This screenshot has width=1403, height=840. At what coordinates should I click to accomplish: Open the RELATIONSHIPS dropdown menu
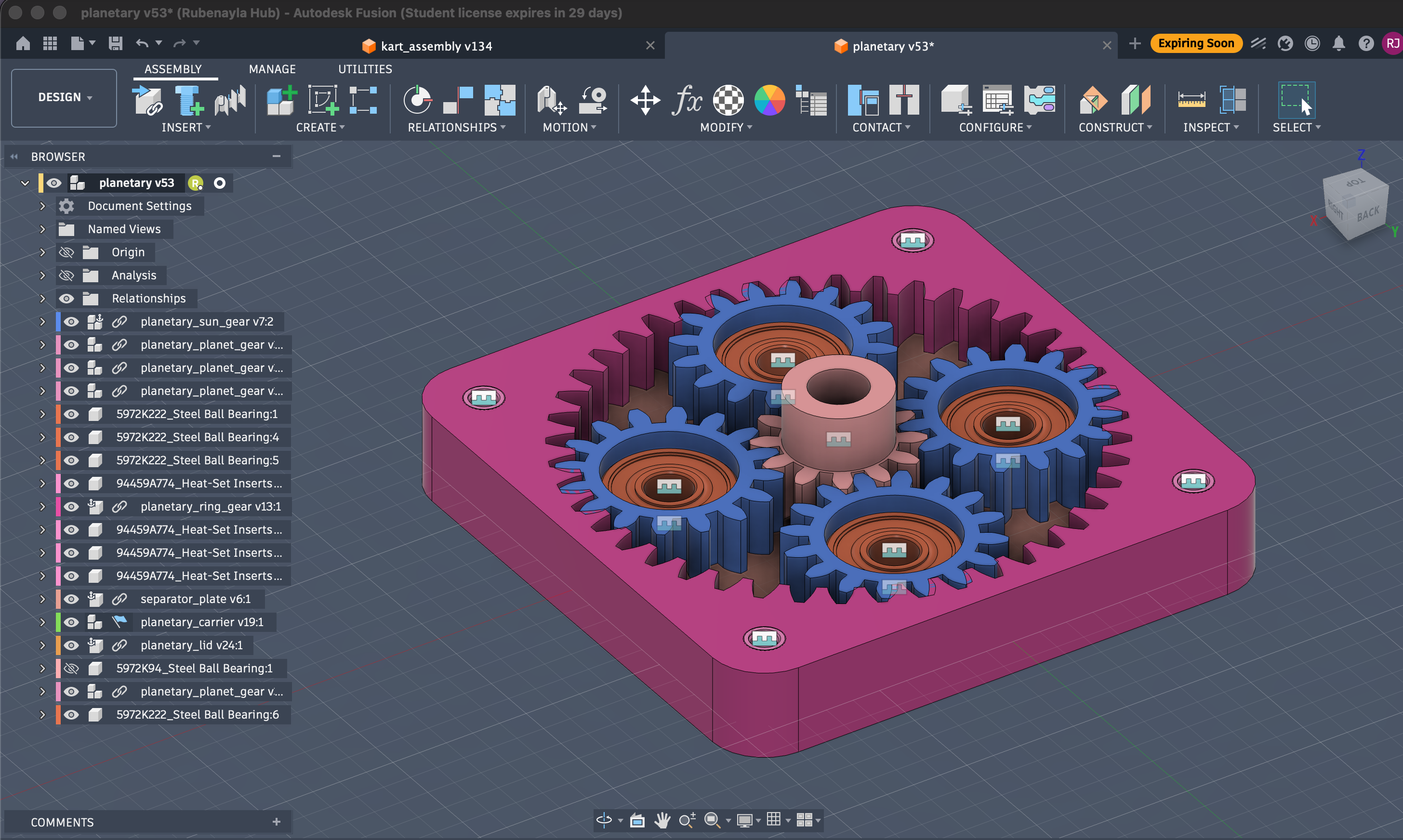(456, 127)
